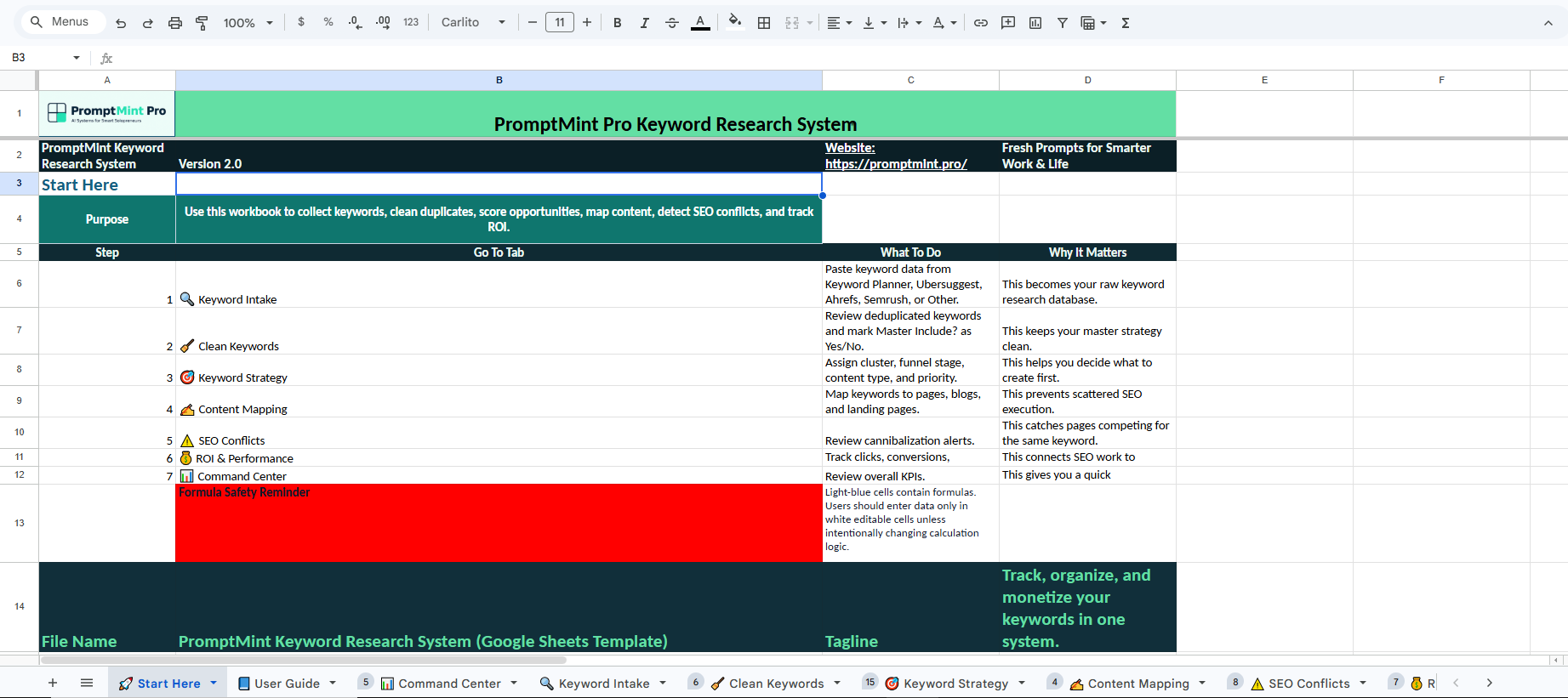Click the horizontal scrollbar
Screen dimensions: 1568x698
(304, 660)
